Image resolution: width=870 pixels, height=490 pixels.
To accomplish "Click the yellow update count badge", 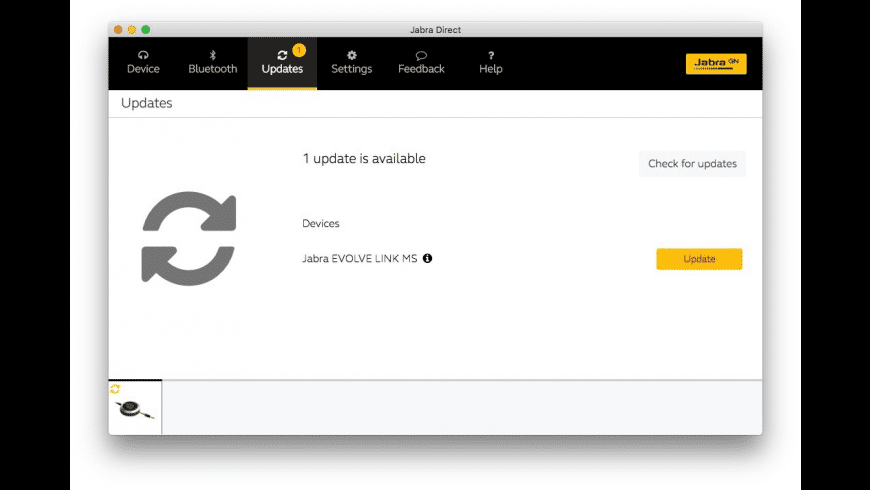I will (299, 50).
